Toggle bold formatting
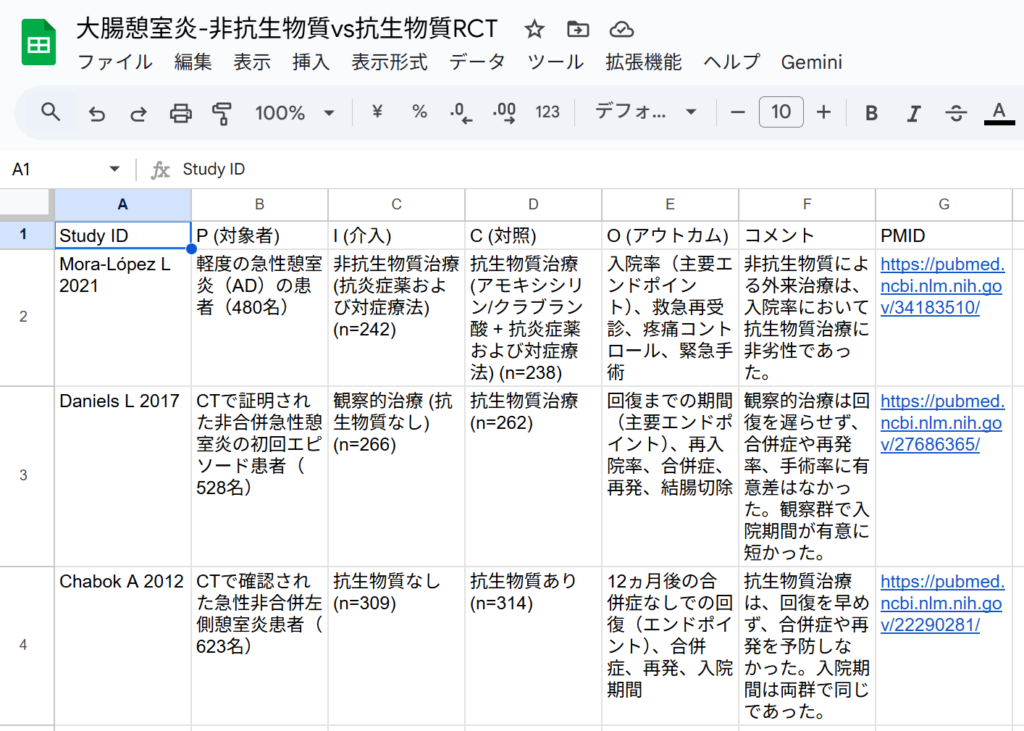 (871, 112)
